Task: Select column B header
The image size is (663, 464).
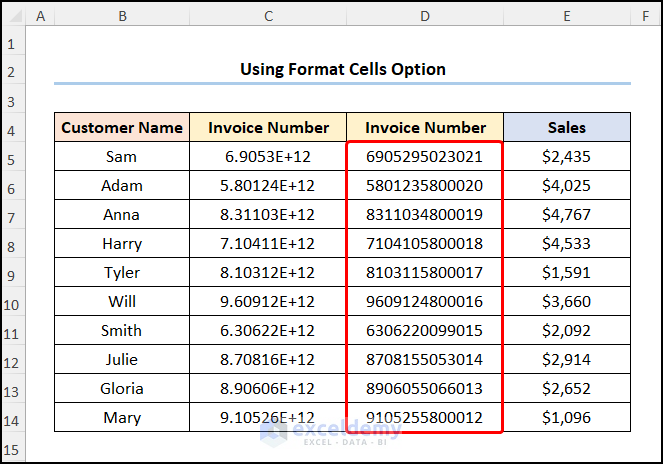Action: [x=122, y=17]
